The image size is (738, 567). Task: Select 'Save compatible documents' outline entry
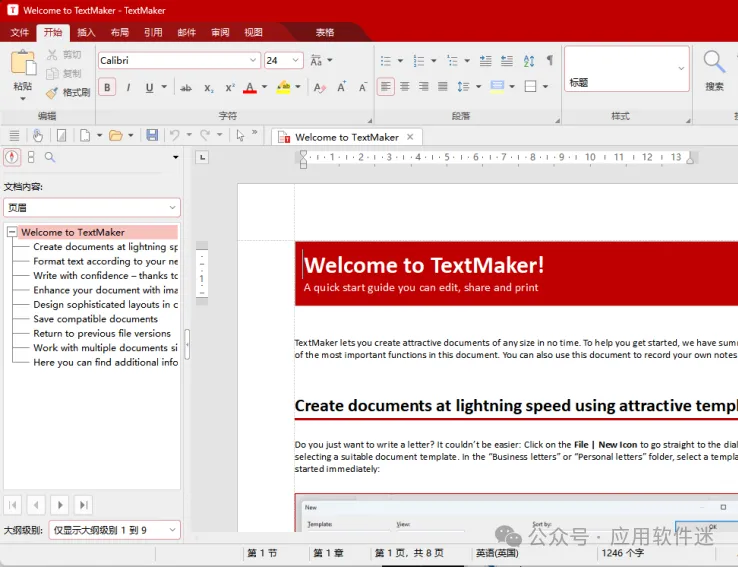[95, 319]
